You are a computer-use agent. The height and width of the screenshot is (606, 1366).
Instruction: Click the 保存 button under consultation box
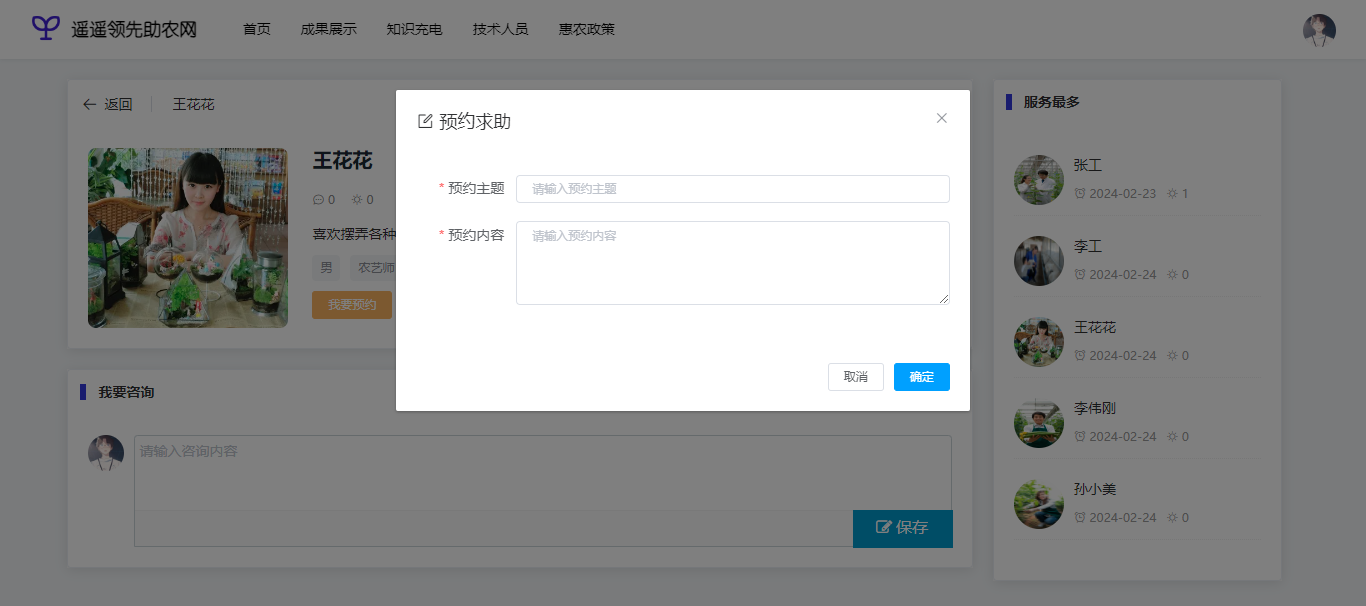tap(903, 528)
